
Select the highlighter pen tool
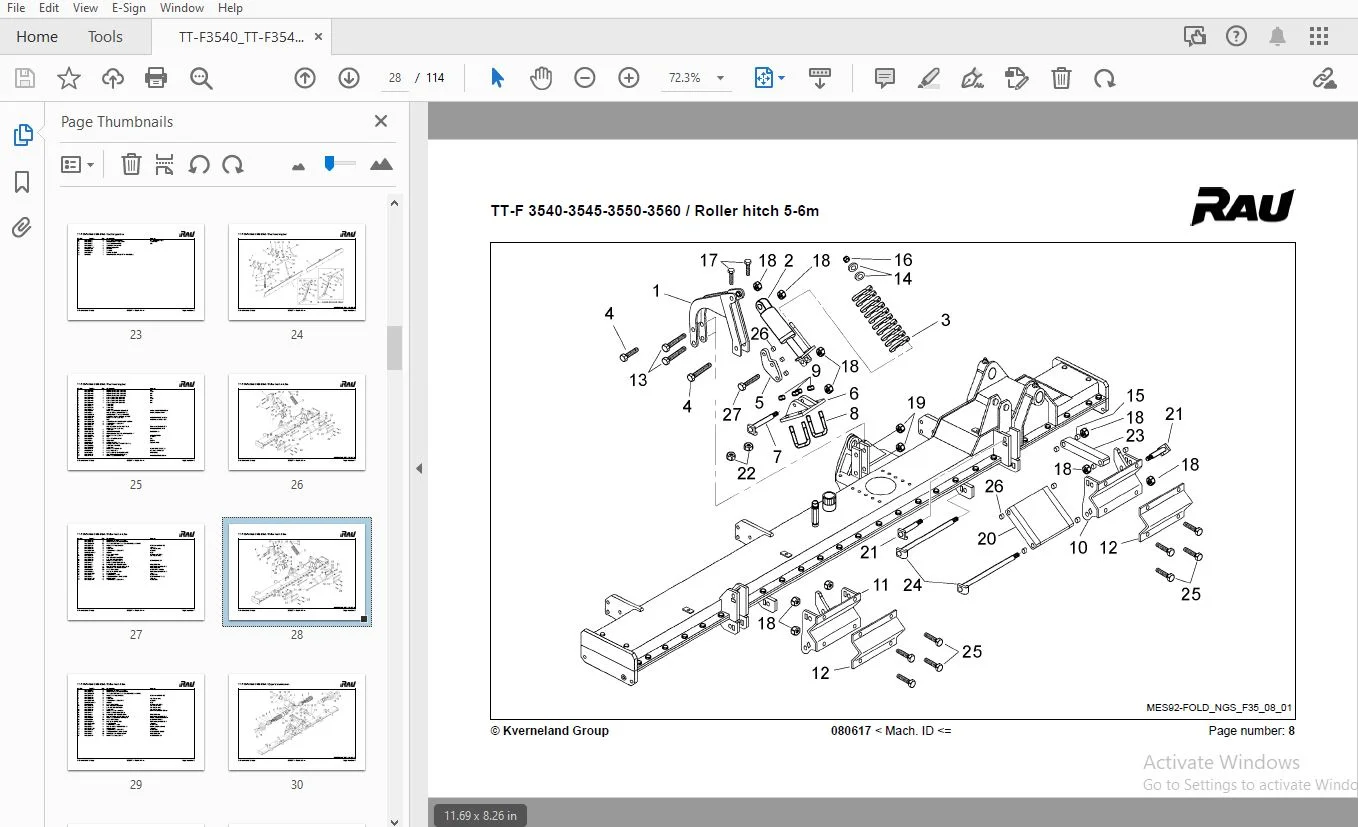click(929, 78)
